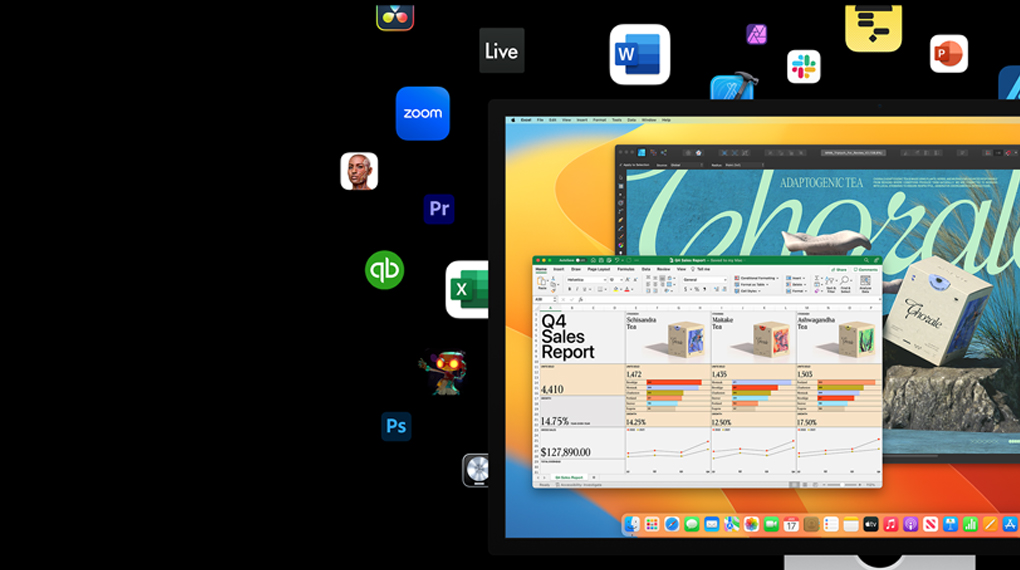Expand Format as Table dropdown
Image resolution: width=1020 pixels, height=570 pixels.
click(752, 284)
